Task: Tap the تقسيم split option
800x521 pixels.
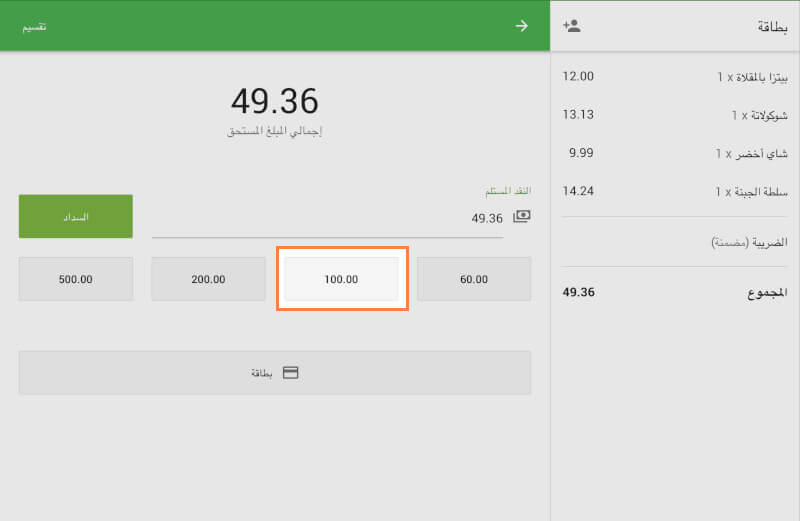Action: [34, 27]
